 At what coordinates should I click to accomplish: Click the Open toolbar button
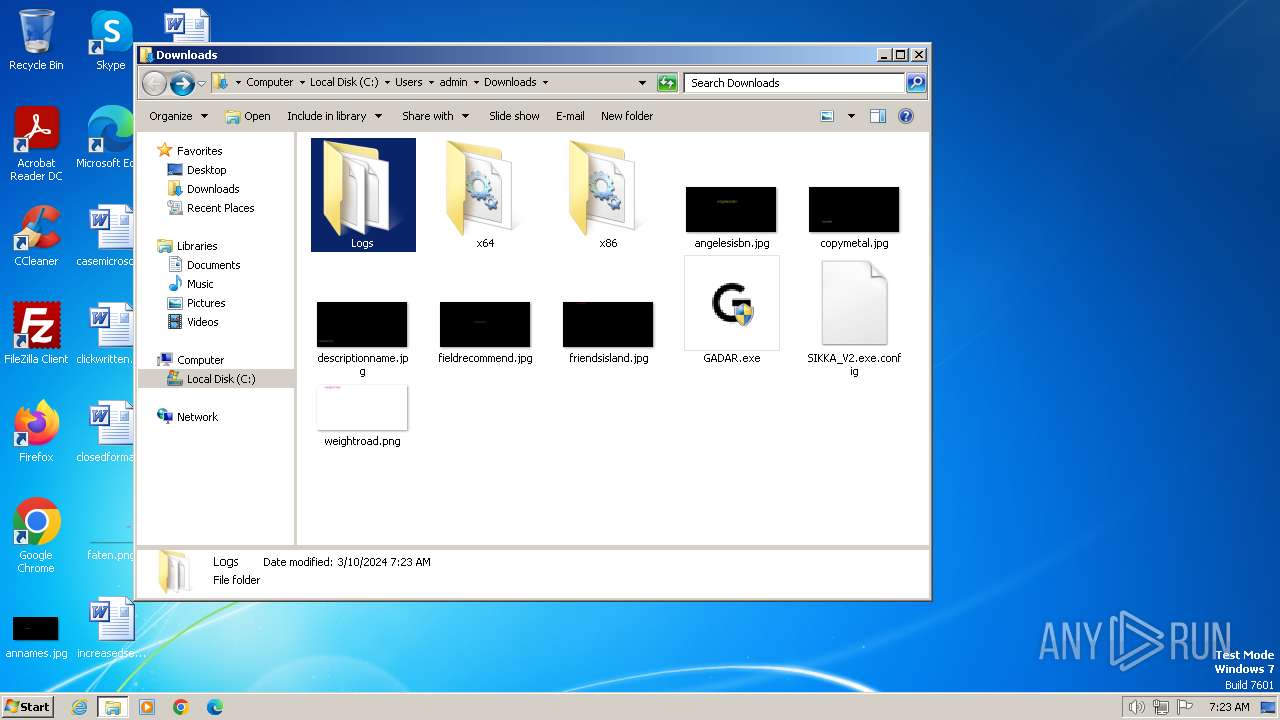coord(248,116)
